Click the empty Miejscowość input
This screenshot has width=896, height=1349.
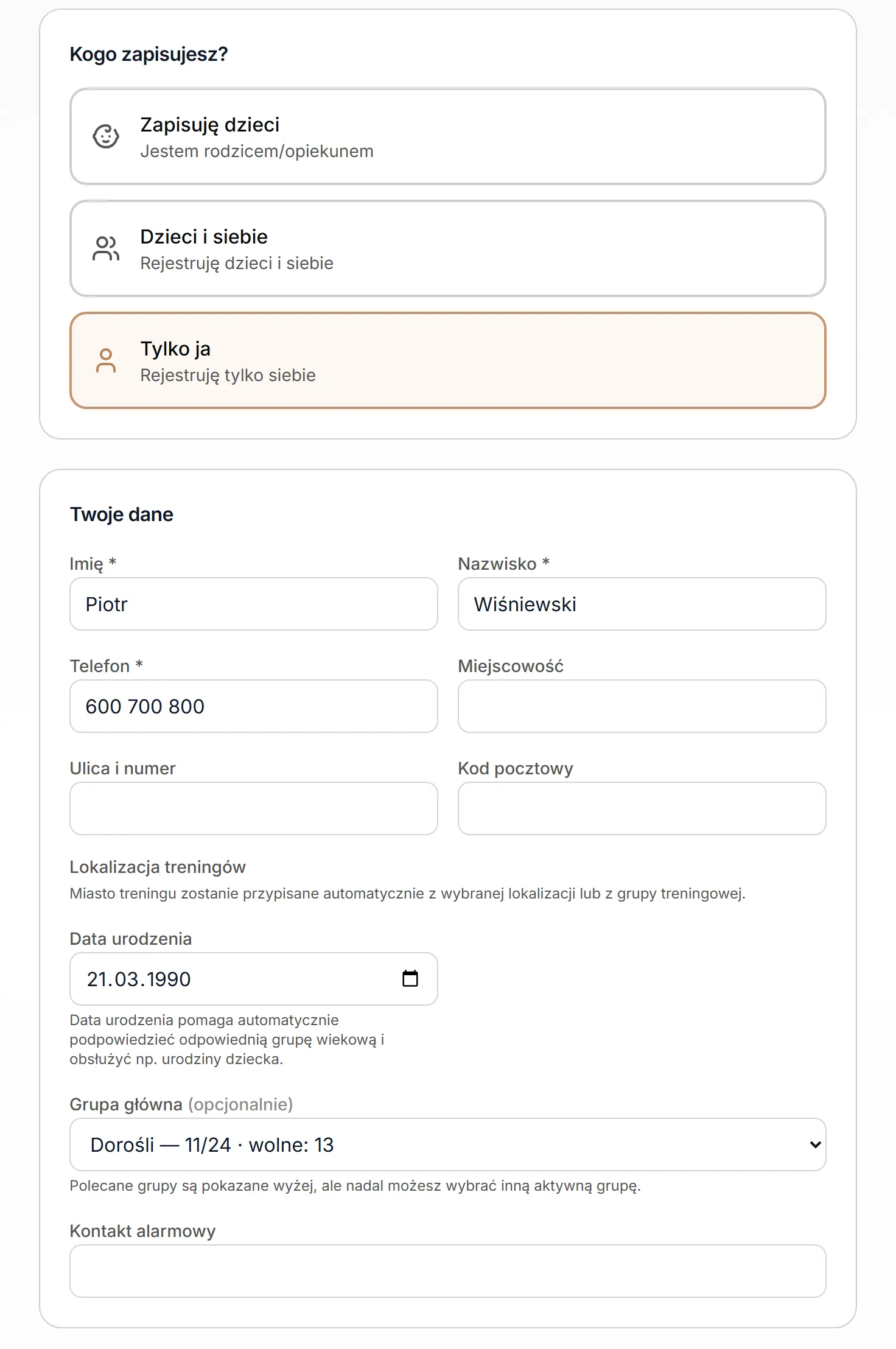coord(642,706)
